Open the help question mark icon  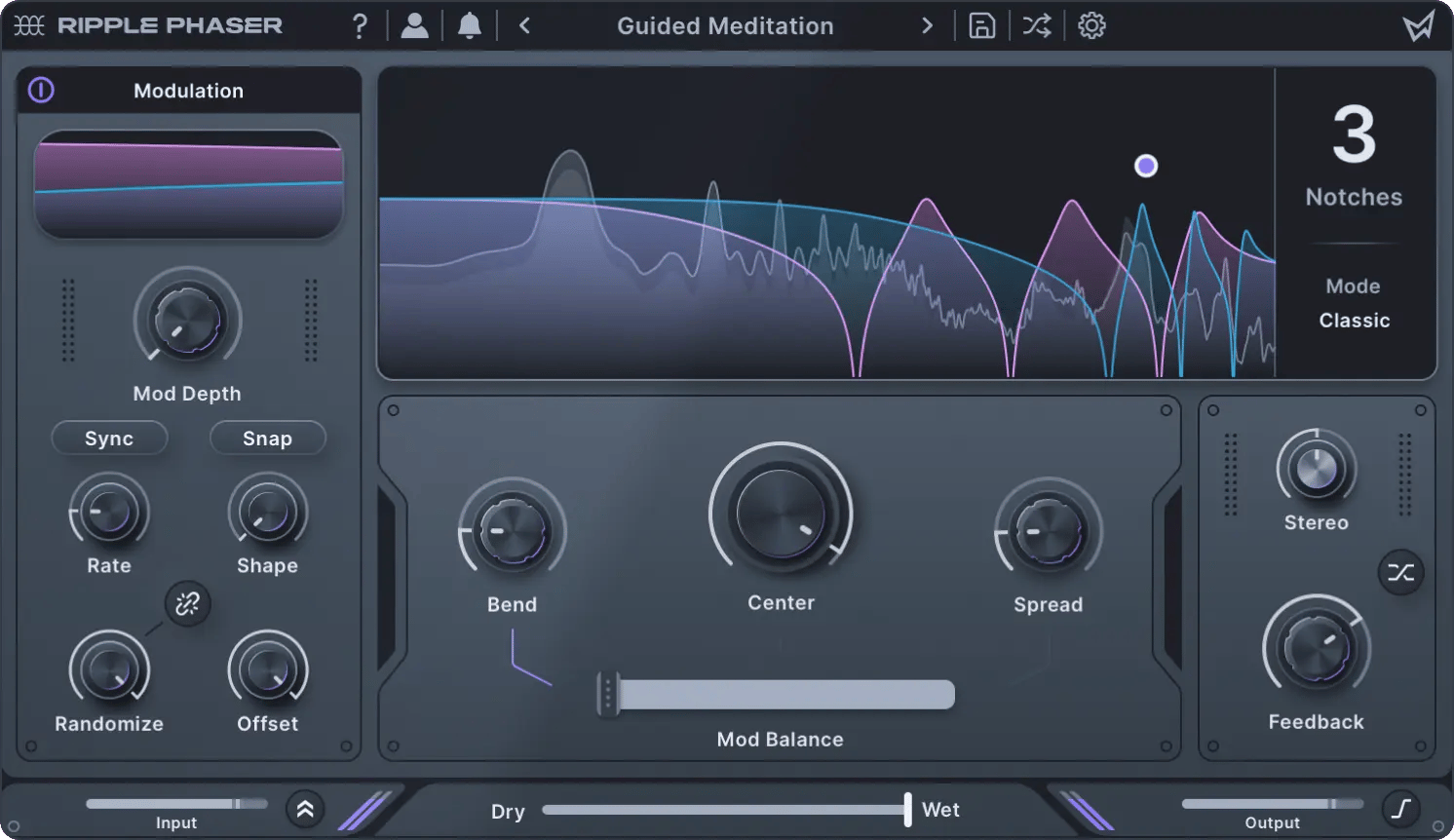tap(360, 26)
